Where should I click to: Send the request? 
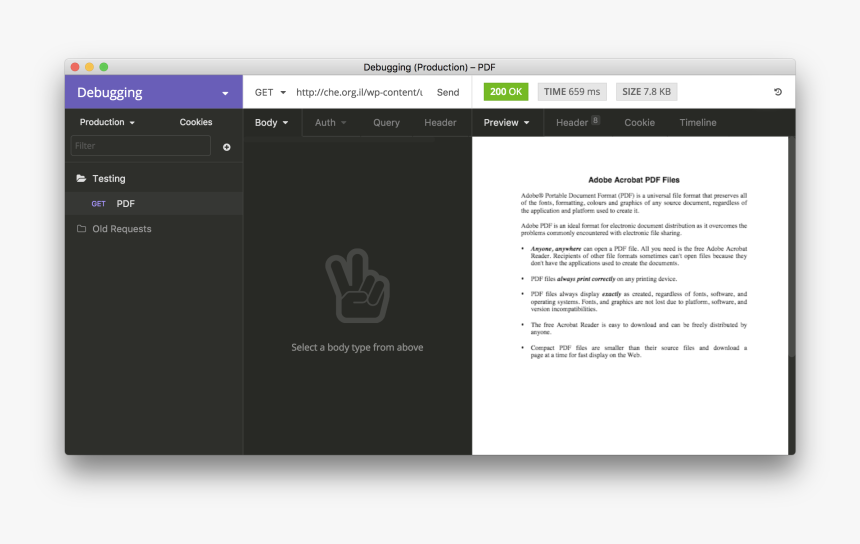448,92
